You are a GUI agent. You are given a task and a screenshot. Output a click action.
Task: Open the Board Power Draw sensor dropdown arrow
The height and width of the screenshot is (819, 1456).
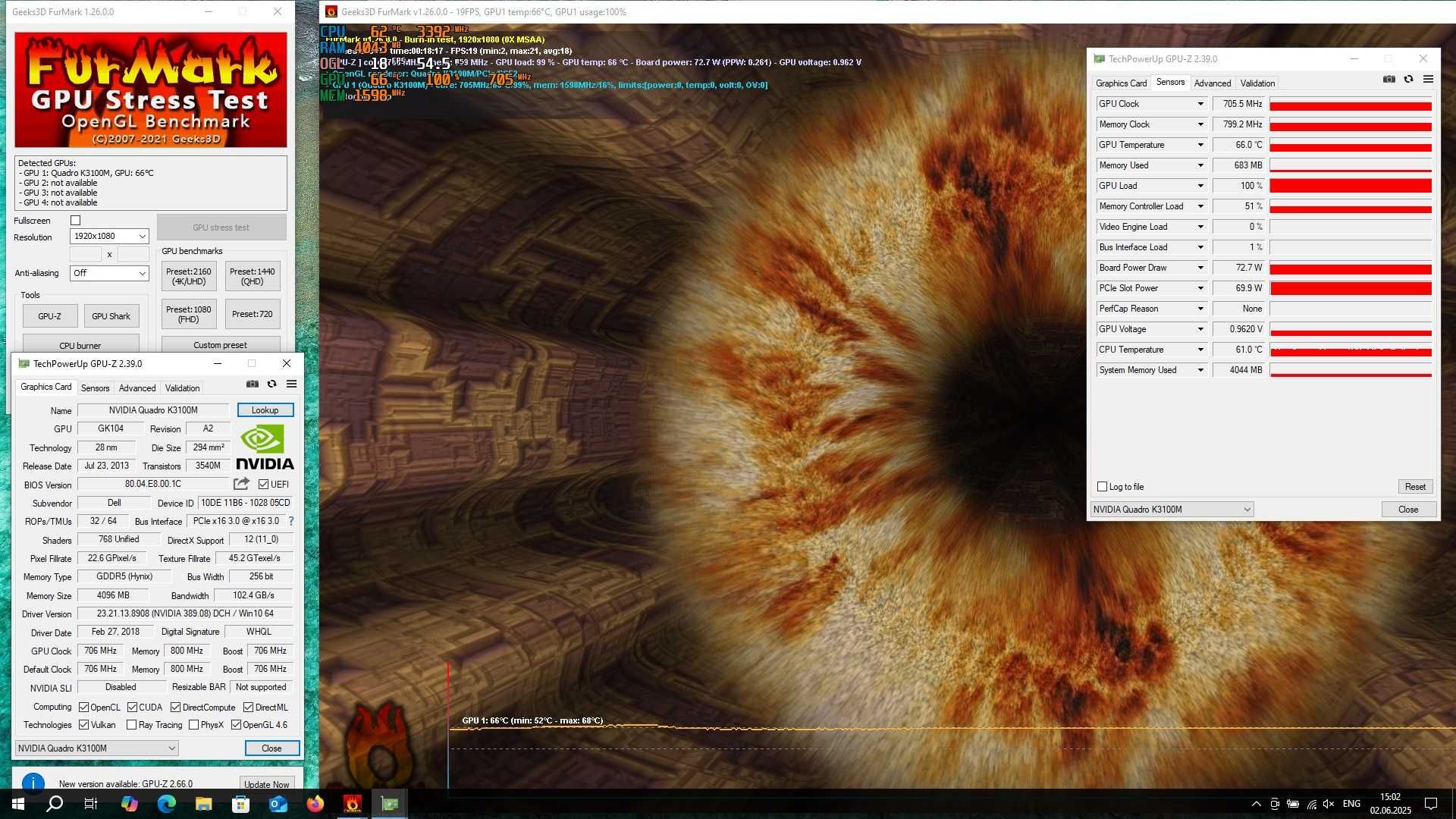coord(1200,268)
